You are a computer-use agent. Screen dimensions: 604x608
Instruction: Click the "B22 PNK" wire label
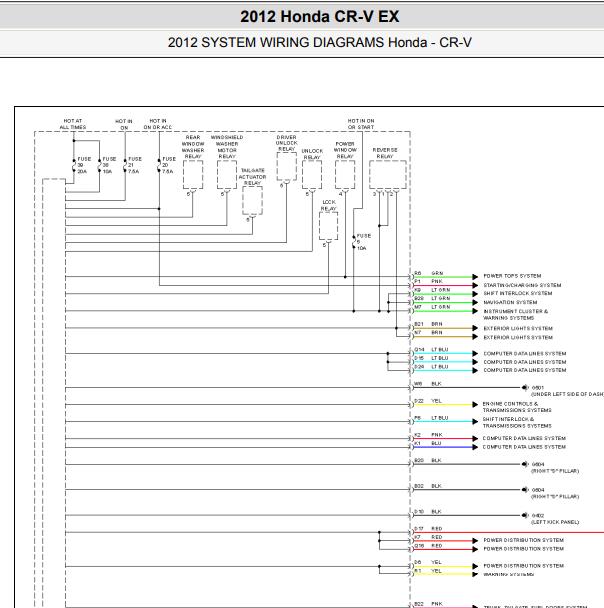click(428, 603)
